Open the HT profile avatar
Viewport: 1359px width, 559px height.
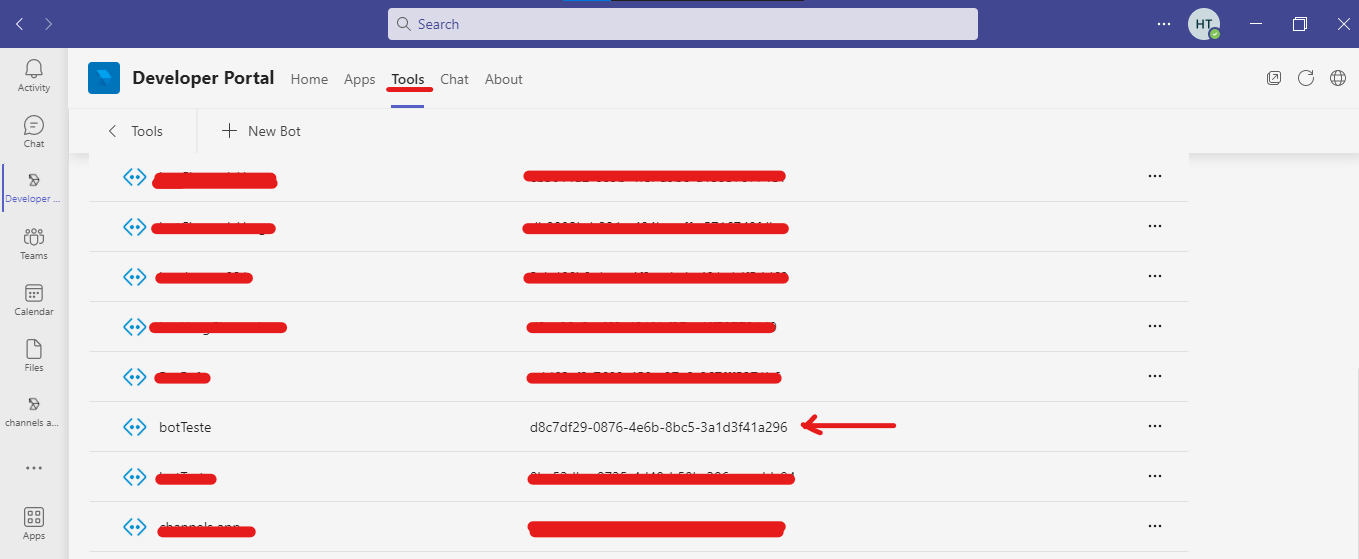pos(1203,24)
